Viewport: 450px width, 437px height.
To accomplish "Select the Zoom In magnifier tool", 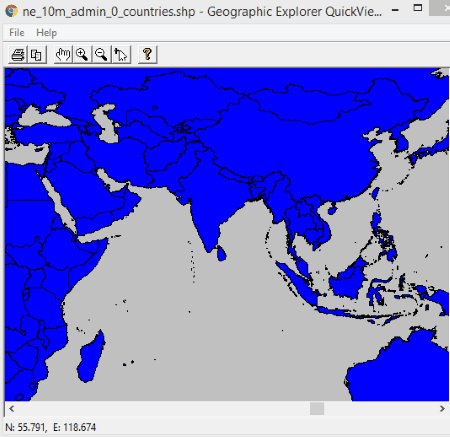I will [x=82, y=54].
